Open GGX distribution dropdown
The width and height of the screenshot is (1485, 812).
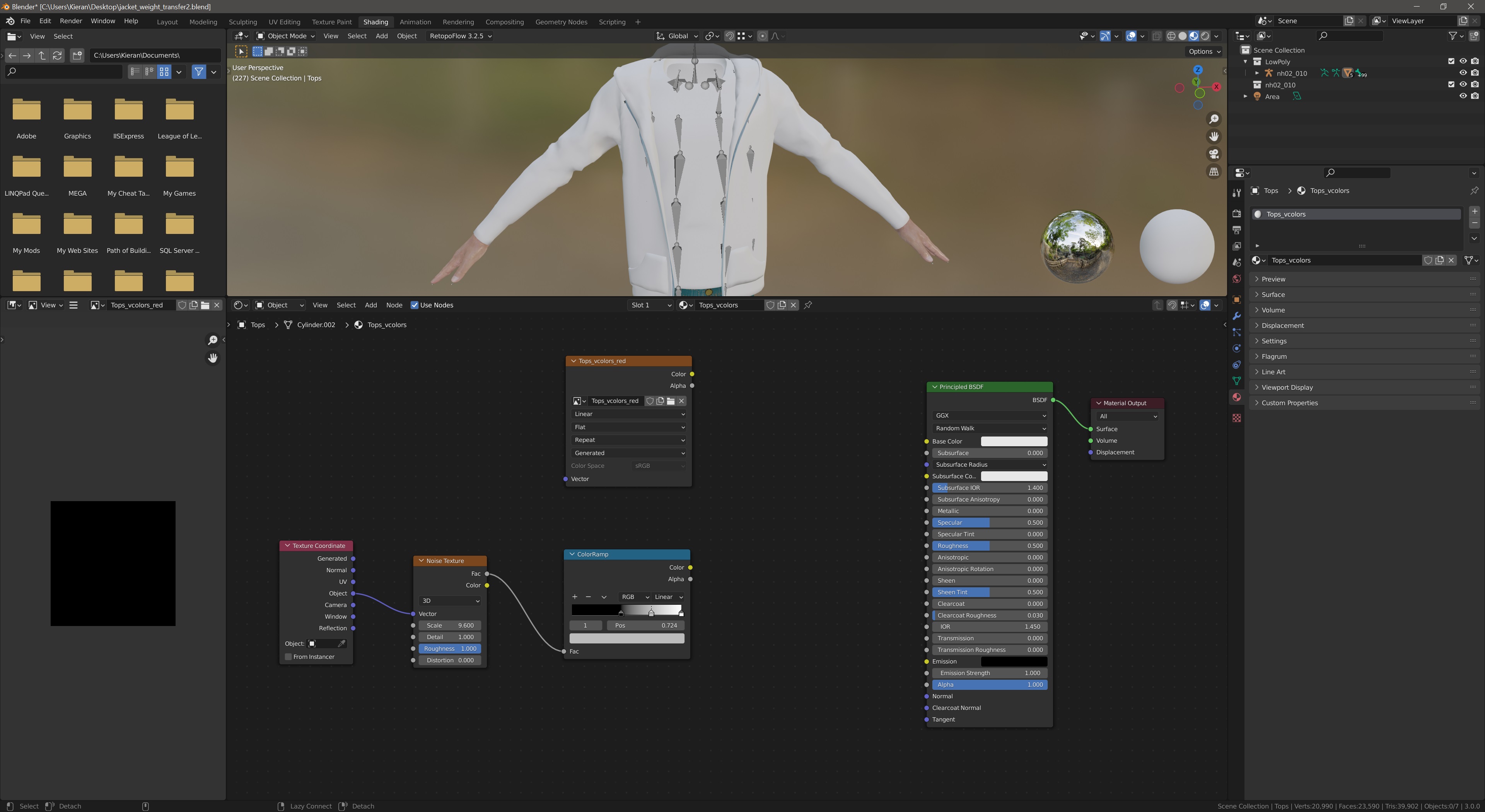[990, 416]
